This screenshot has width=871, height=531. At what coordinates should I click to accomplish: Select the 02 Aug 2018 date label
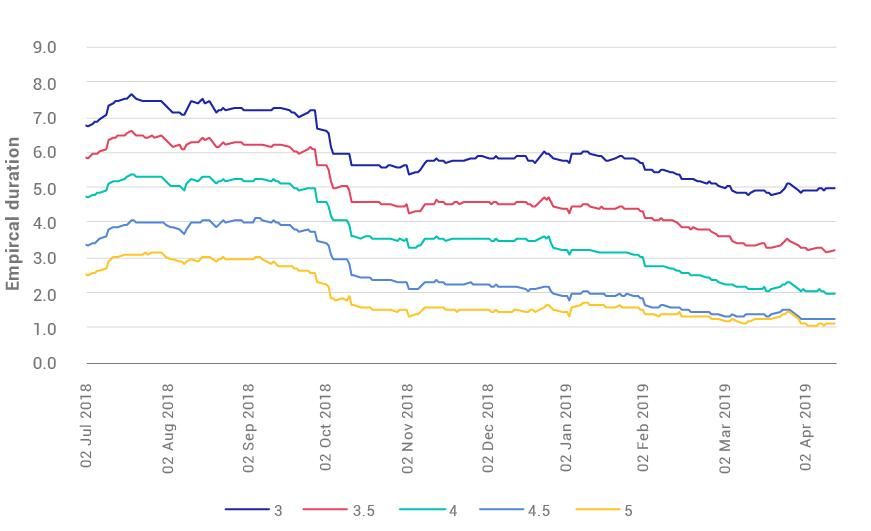click(168, 426)
